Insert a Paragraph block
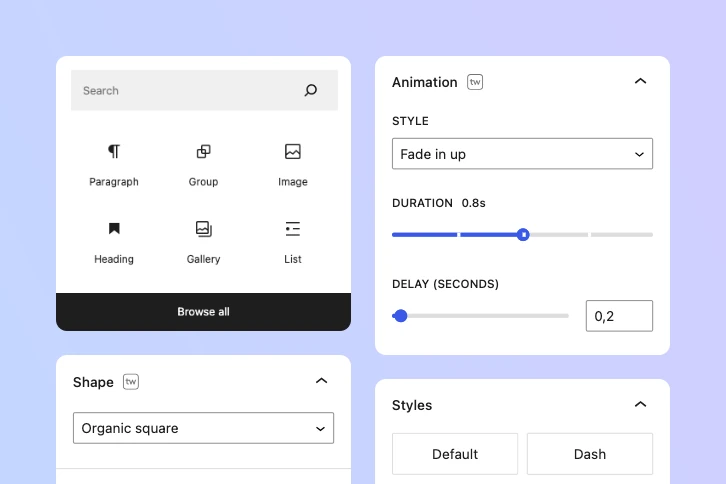The width and height of the screenshot is (726, 484). (x=114, y=165)
